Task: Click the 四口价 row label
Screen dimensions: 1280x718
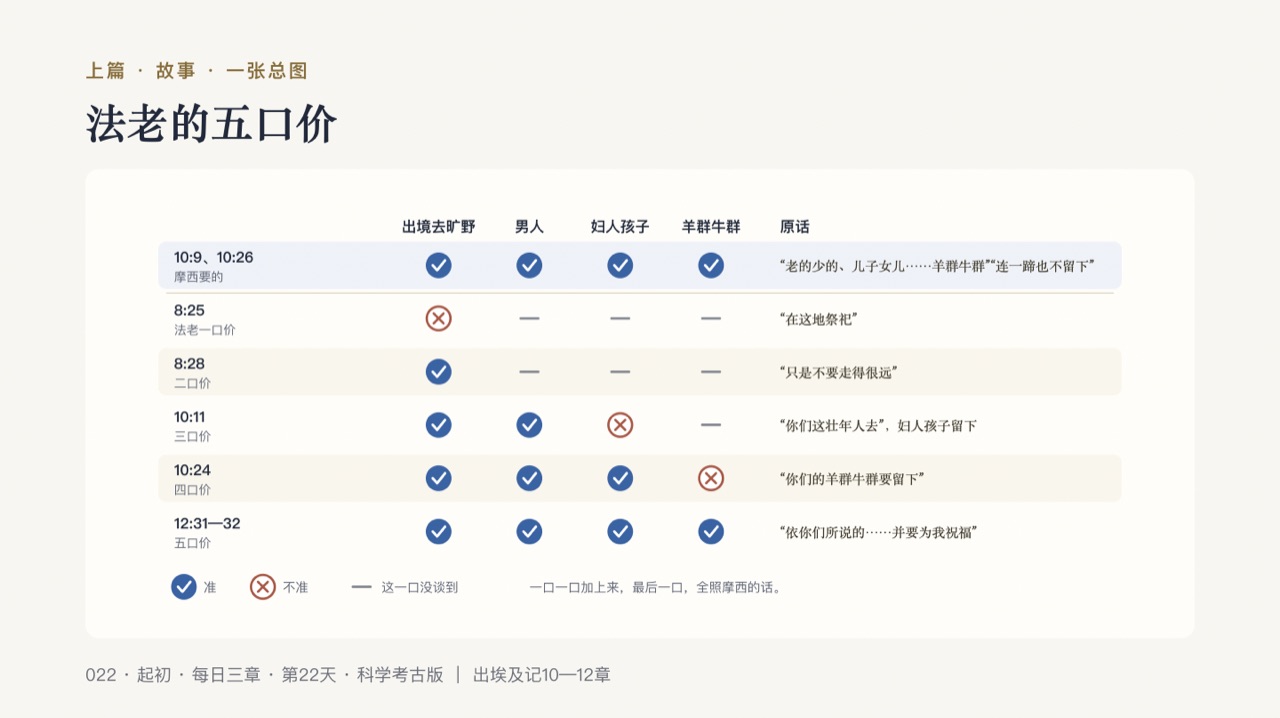Action: (192, 490)
